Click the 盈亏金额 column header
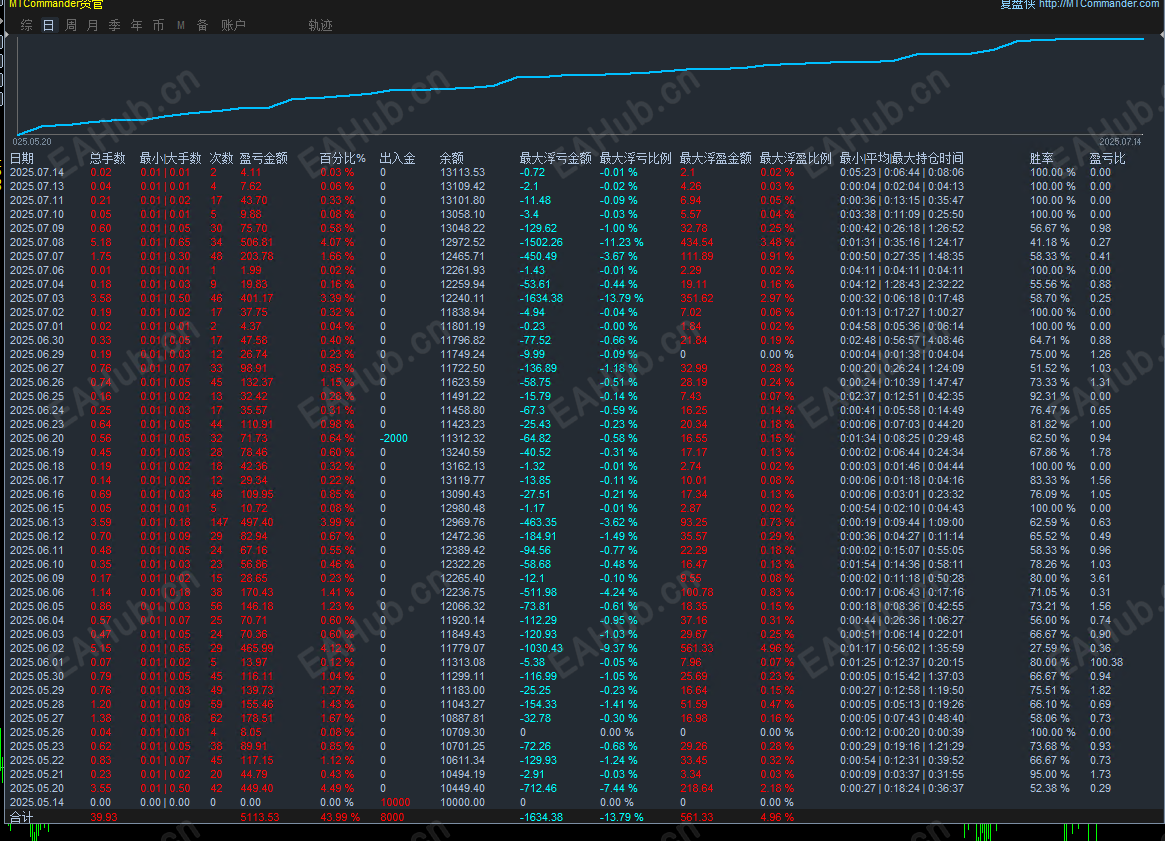The height and width of the screenshot is (841, 1165). 264,158
